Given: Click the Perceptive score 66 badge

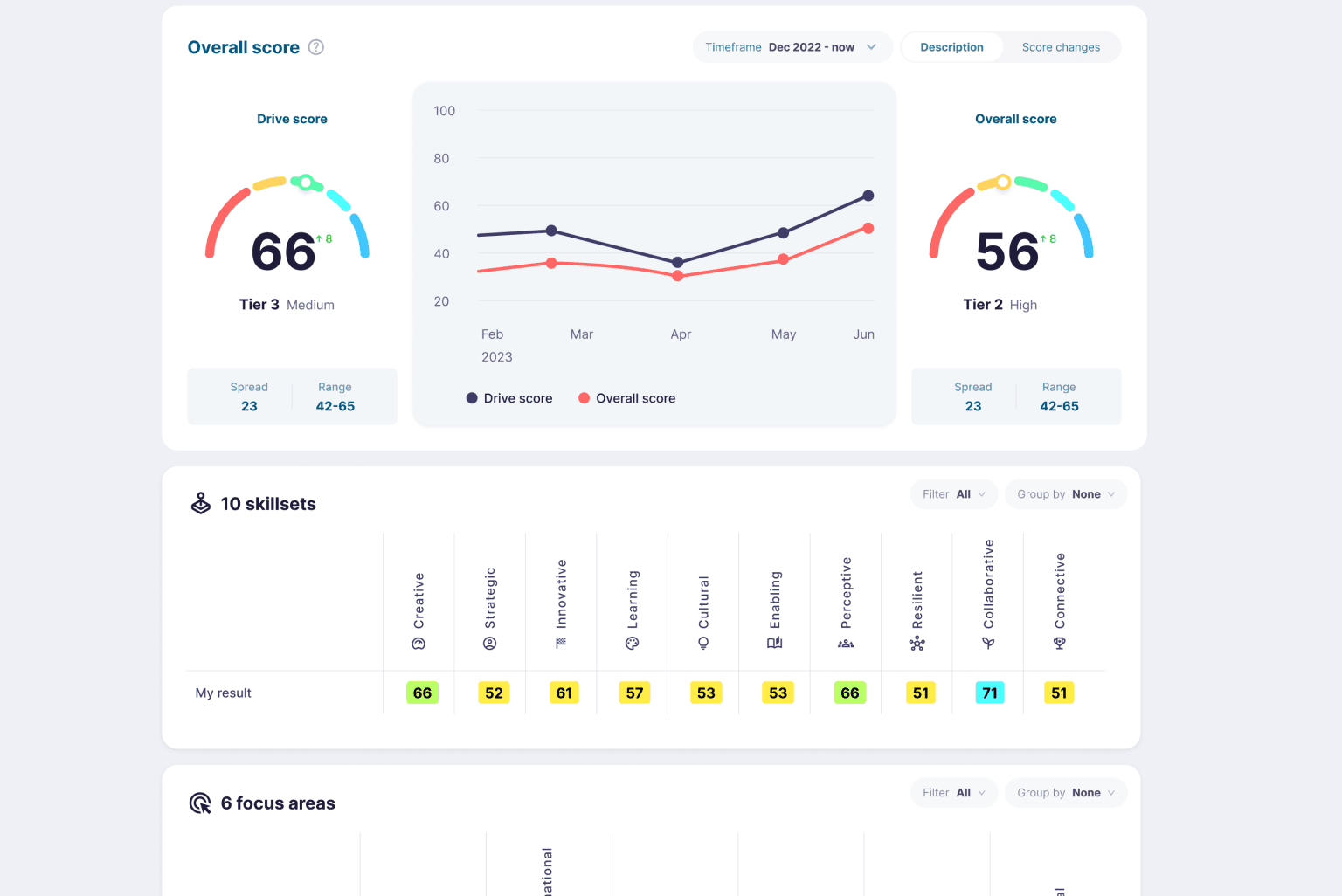Looking at the screenshot, I should coord(849,693).
